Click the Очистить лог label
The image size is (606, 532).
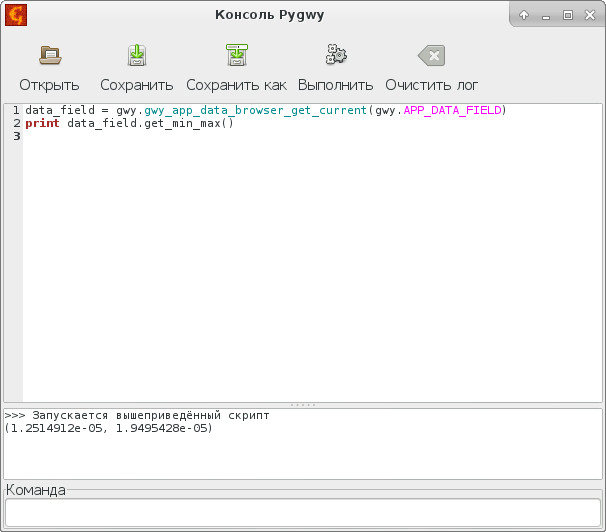pyautogui.click(x=431, y=85)
